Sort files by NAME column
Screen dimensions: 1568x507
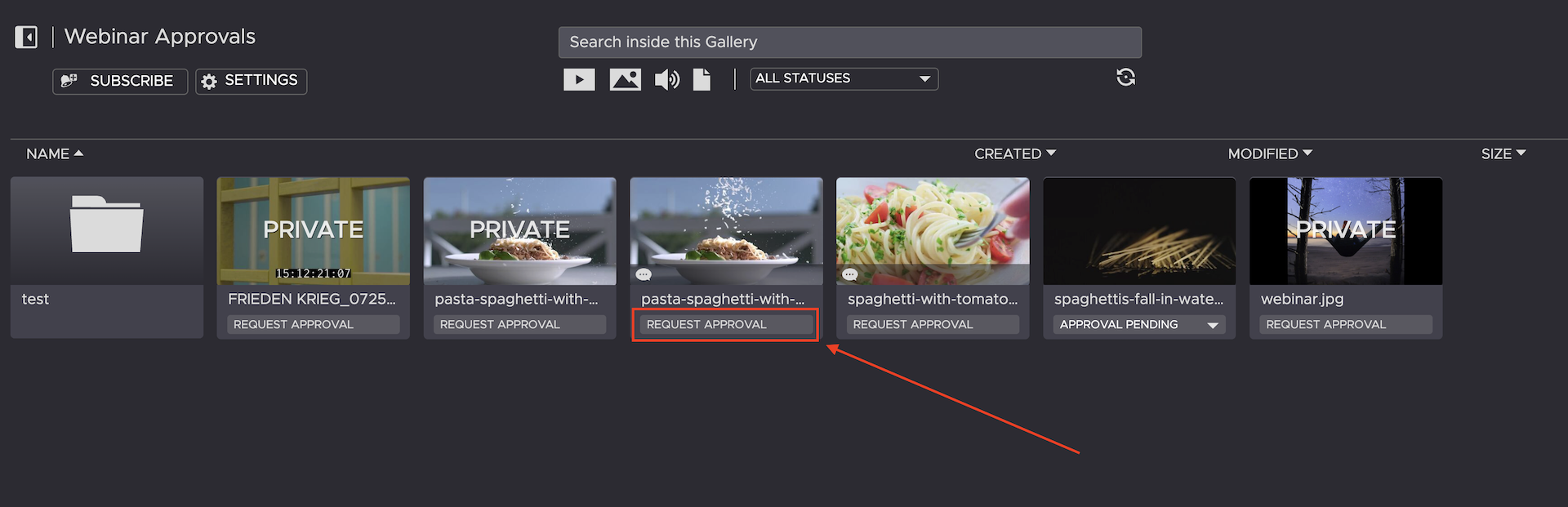(54, 153)
